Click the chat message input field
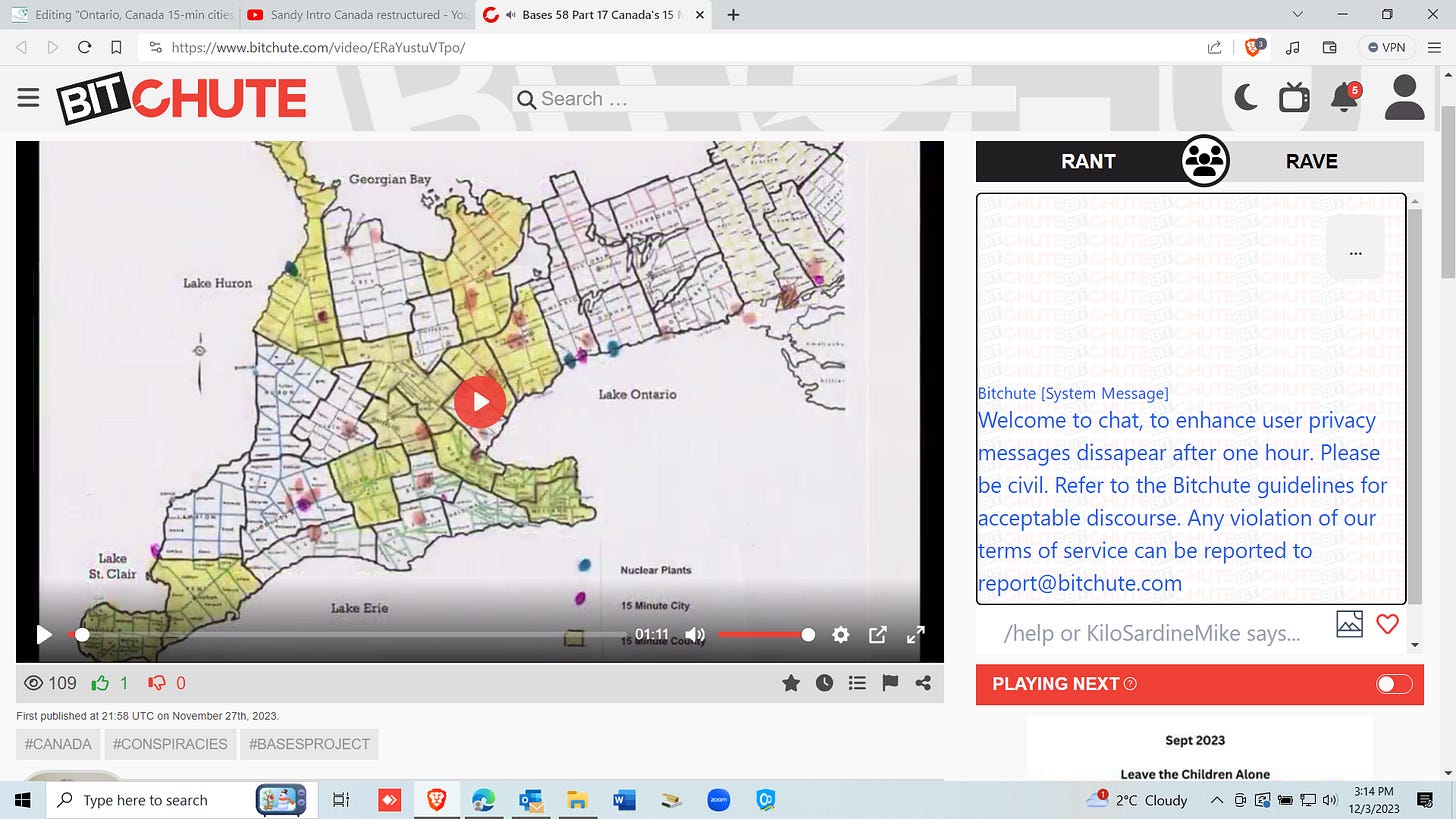The height and width of the screenshot is (819, 1456). pyautogui.click(x=1152, y=633)
